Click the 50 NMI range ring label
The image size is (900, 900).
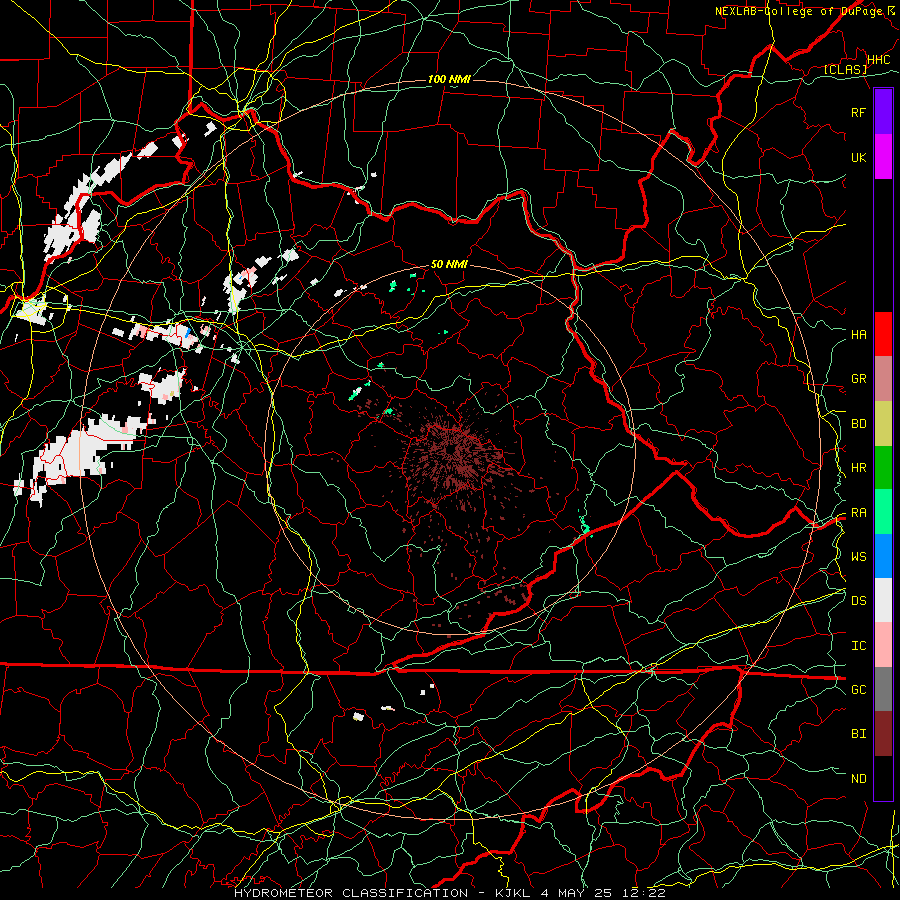tap(449, 264)
